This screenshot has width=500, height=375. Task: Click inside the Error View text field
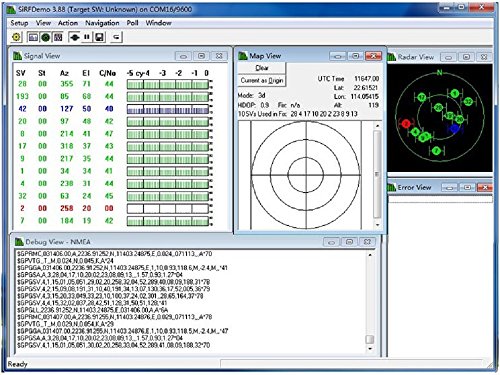440,199
